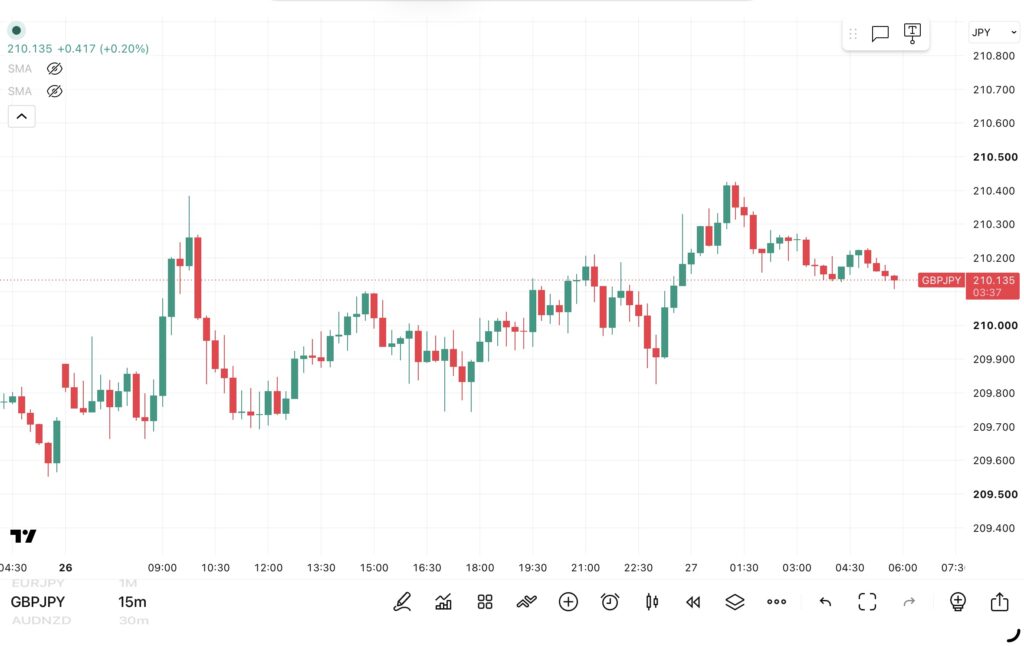Viewport: 1024px width, 646px height.
Task: Open the indicators chart icon
Action: (443, 602)
